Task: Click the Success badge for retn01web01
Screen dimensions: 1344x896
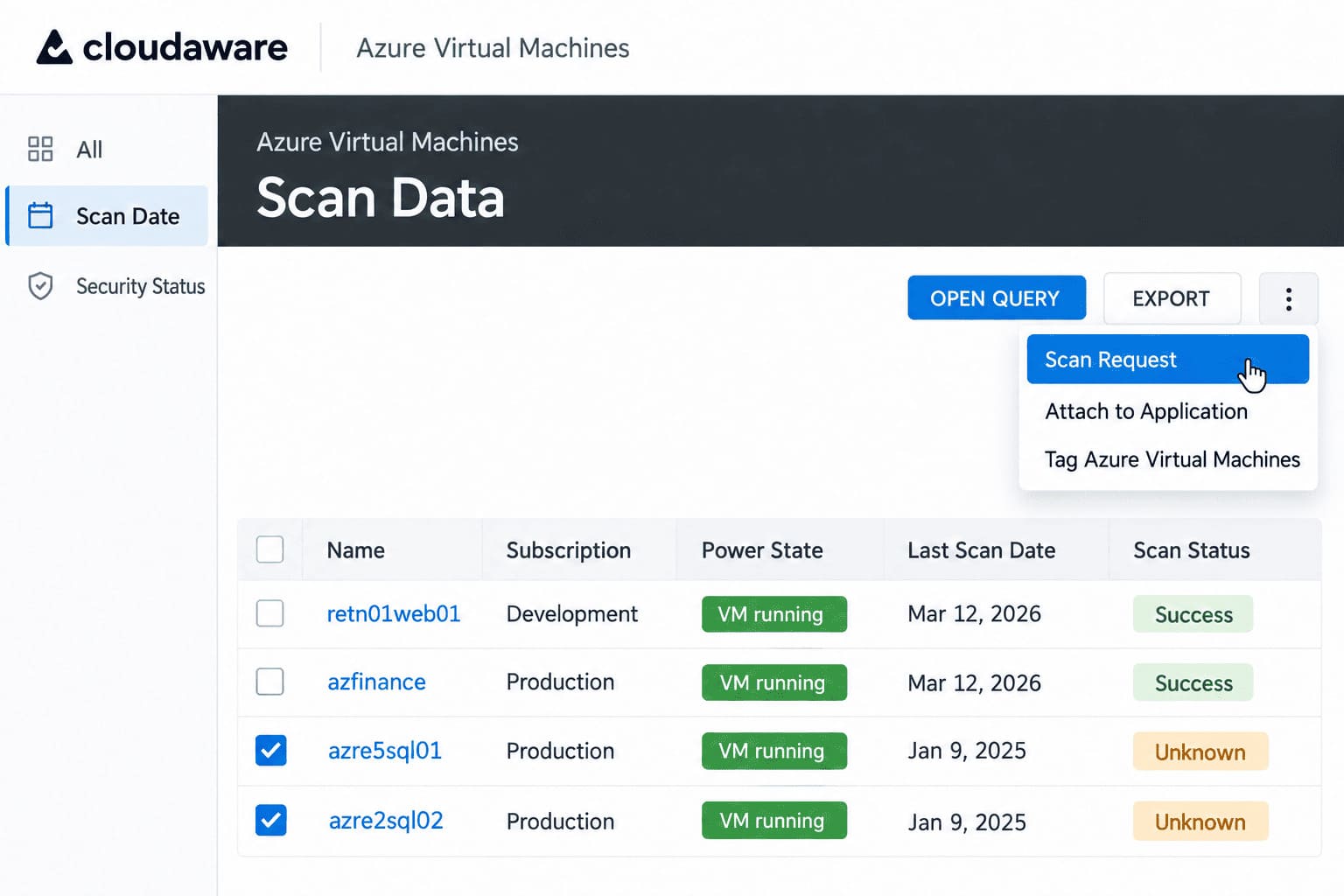Action: (1193, 614)
